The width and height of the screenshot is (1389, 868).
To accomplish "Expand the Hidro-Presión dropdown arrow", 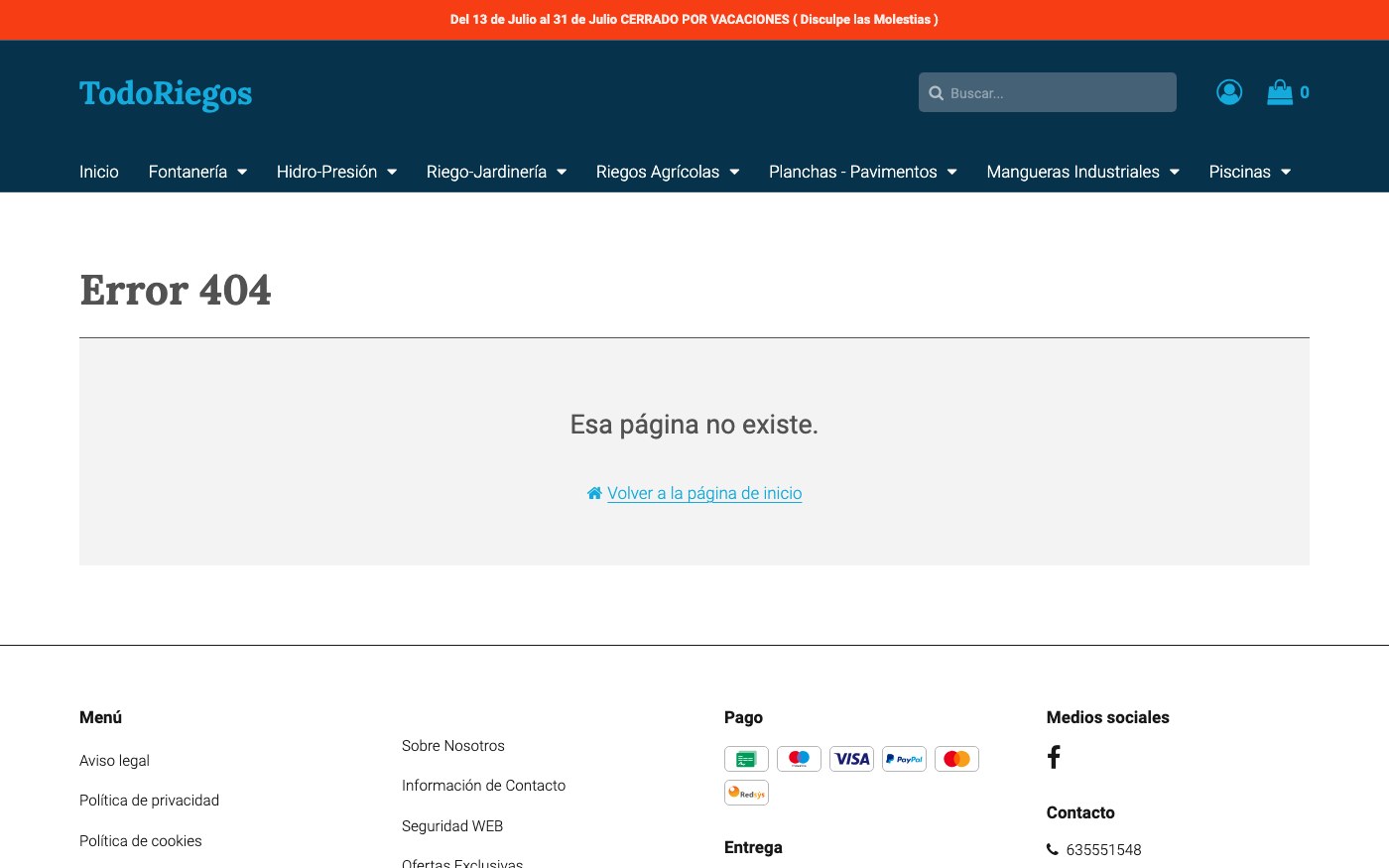I will [392, 173].
